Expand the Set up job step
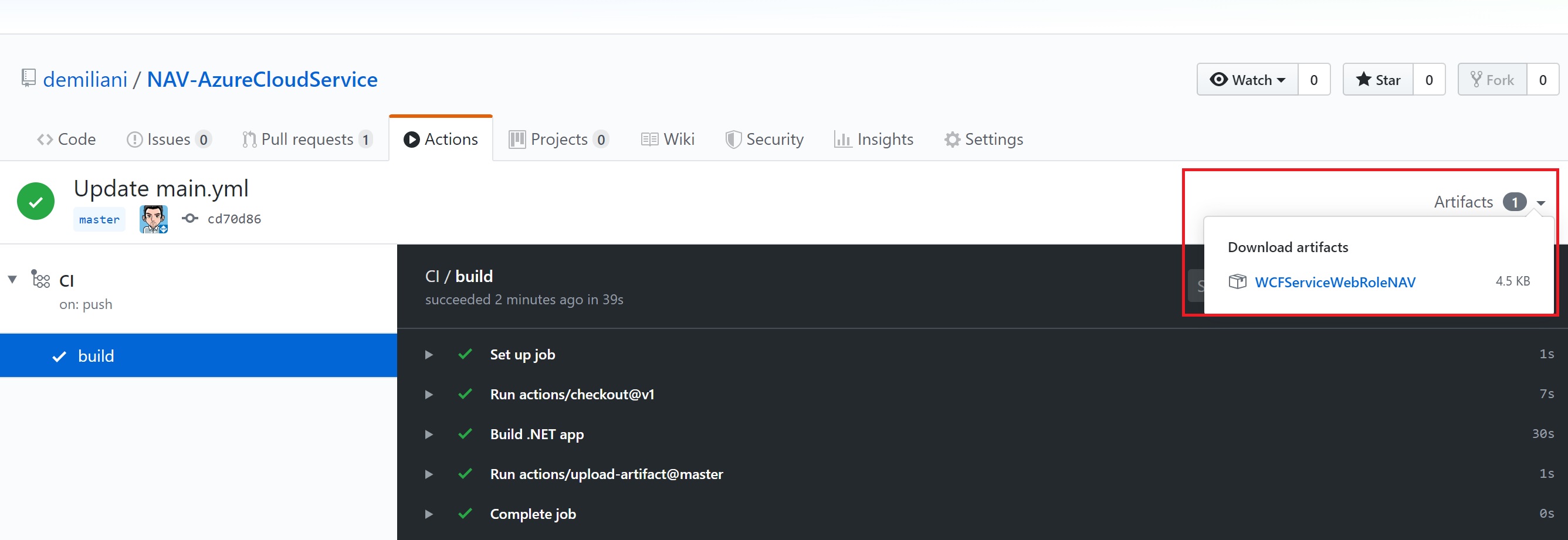This screenshot has width=1568, height=540. coord(429,355)
